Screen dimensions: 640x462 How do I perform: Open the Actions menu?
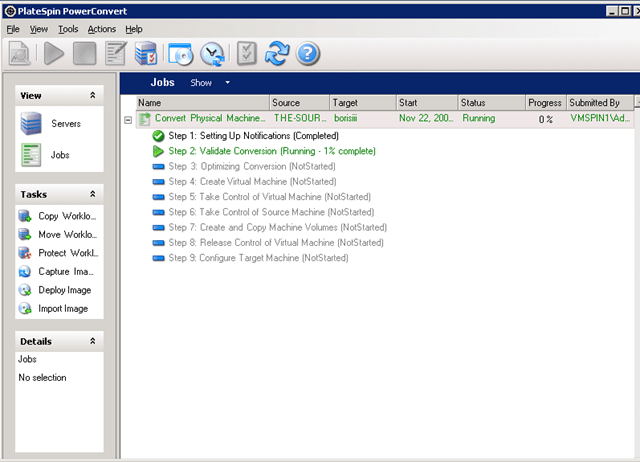pyautogui.click(x=102, y=29)
